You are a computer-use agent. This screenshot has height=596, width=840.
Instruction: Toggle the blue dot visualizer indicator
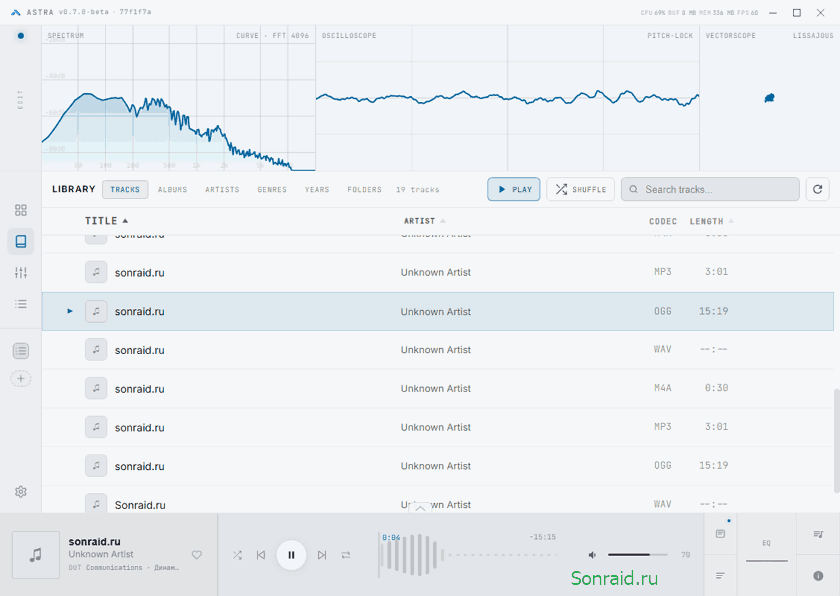point(20,36)
